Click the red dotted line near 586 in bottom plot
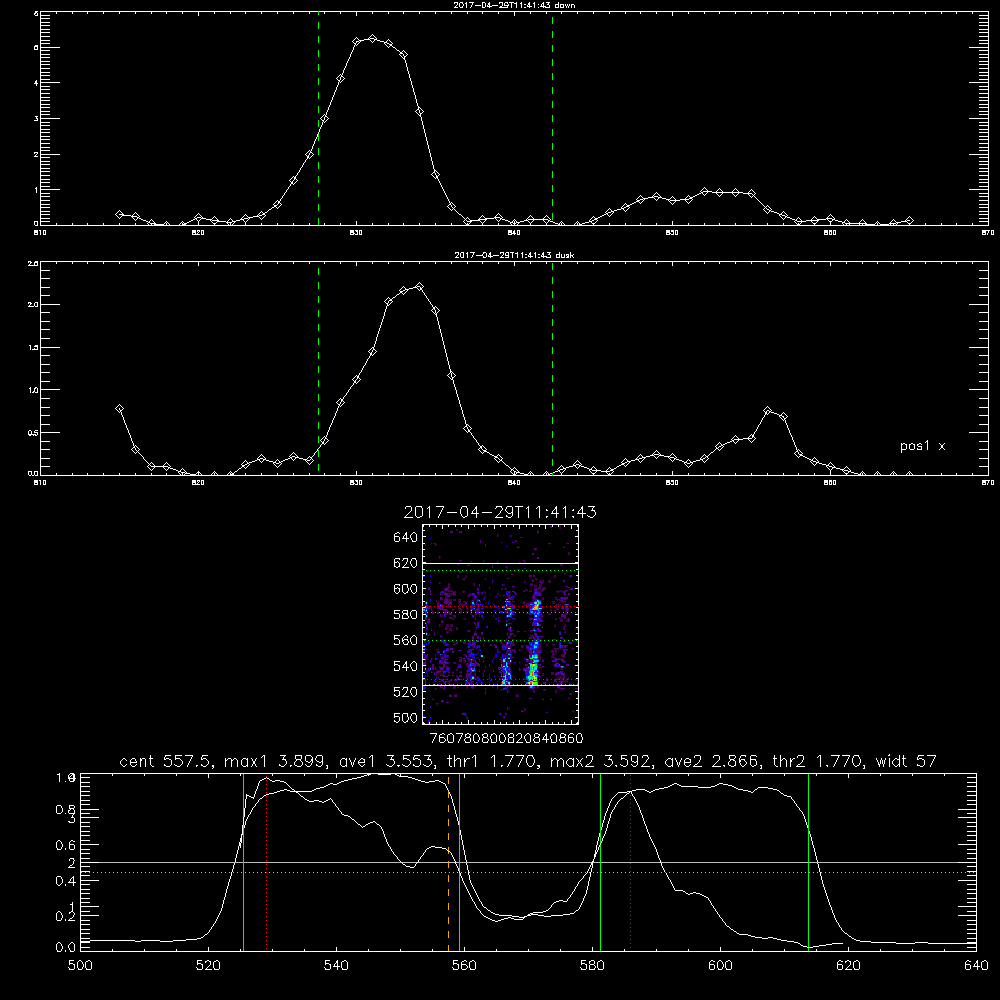The width and height of the screenshot is (1000, 1000). click(631, 862)
